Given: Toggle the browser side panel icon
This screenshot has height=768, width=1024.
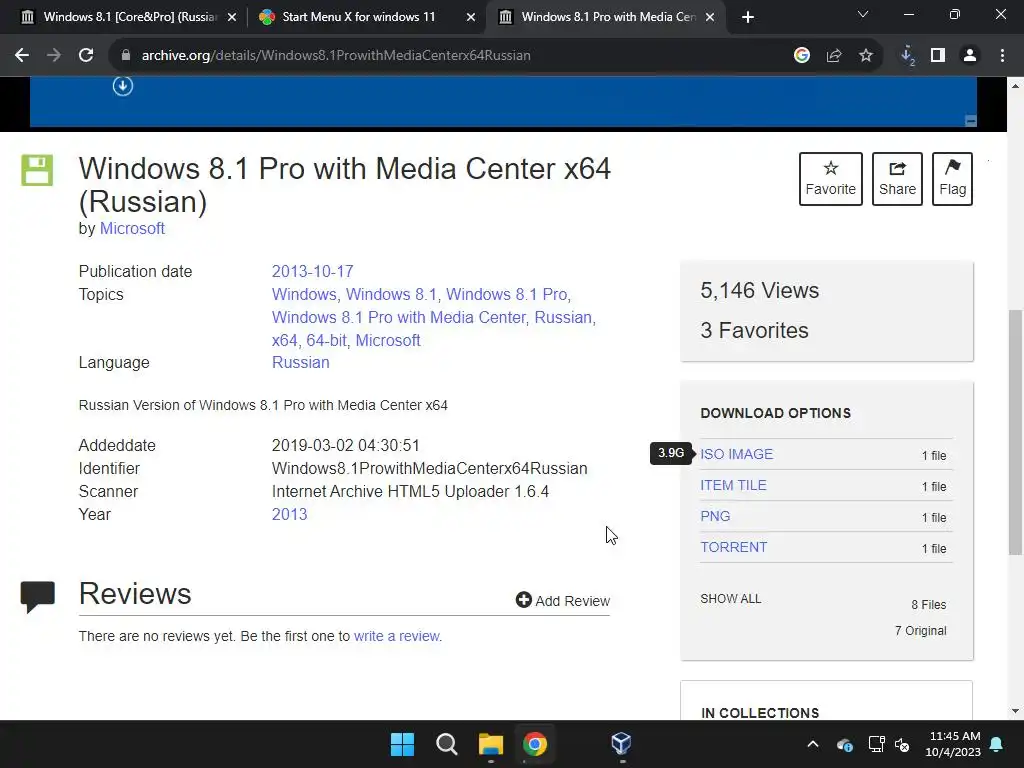Looking at the screenshot, I should click(x=938, y=56).
